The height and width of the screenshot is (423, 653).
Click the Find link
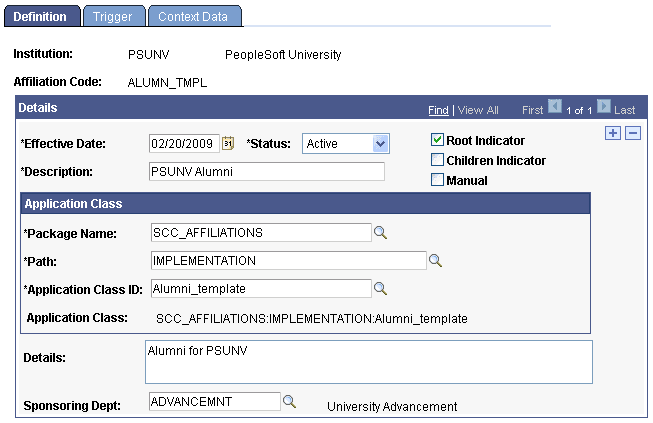pos(438,109)
